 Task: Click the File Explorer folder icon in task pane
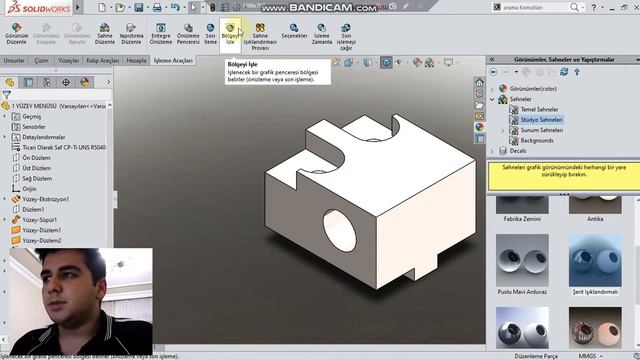coord(479,105)
